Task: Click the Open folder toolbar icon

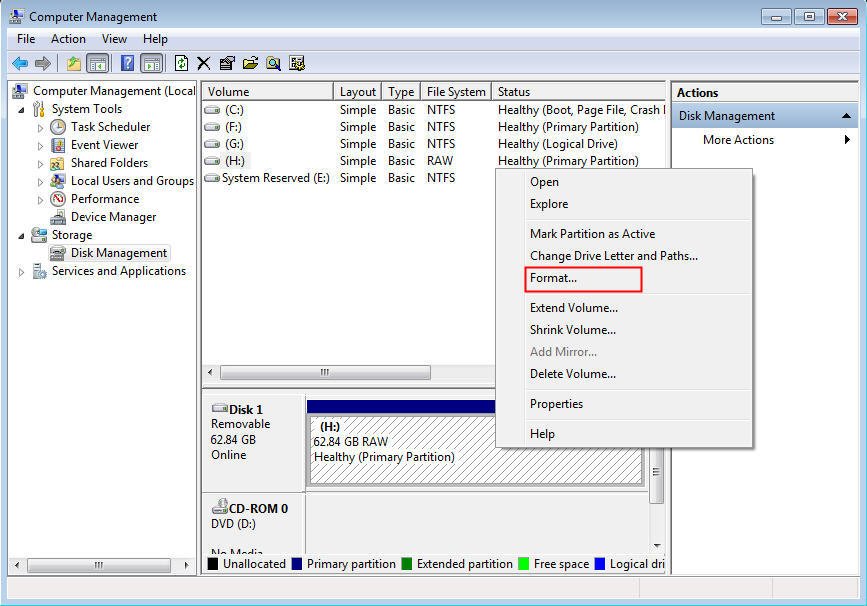Action: point(250,64)
